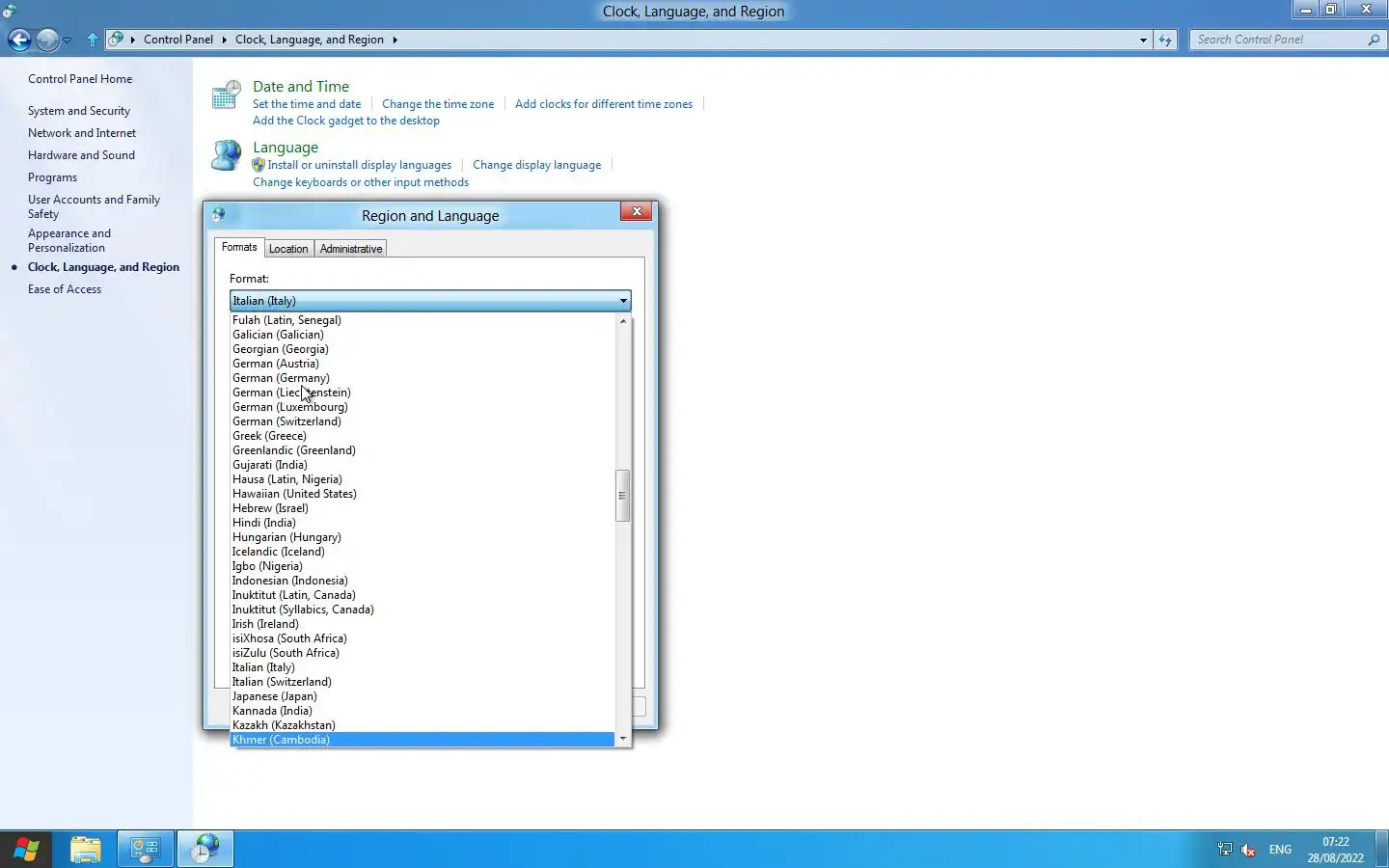Open the taskbar clock and date
The width and height of the screenshot is (1389, 868).
click(1335, 850)
